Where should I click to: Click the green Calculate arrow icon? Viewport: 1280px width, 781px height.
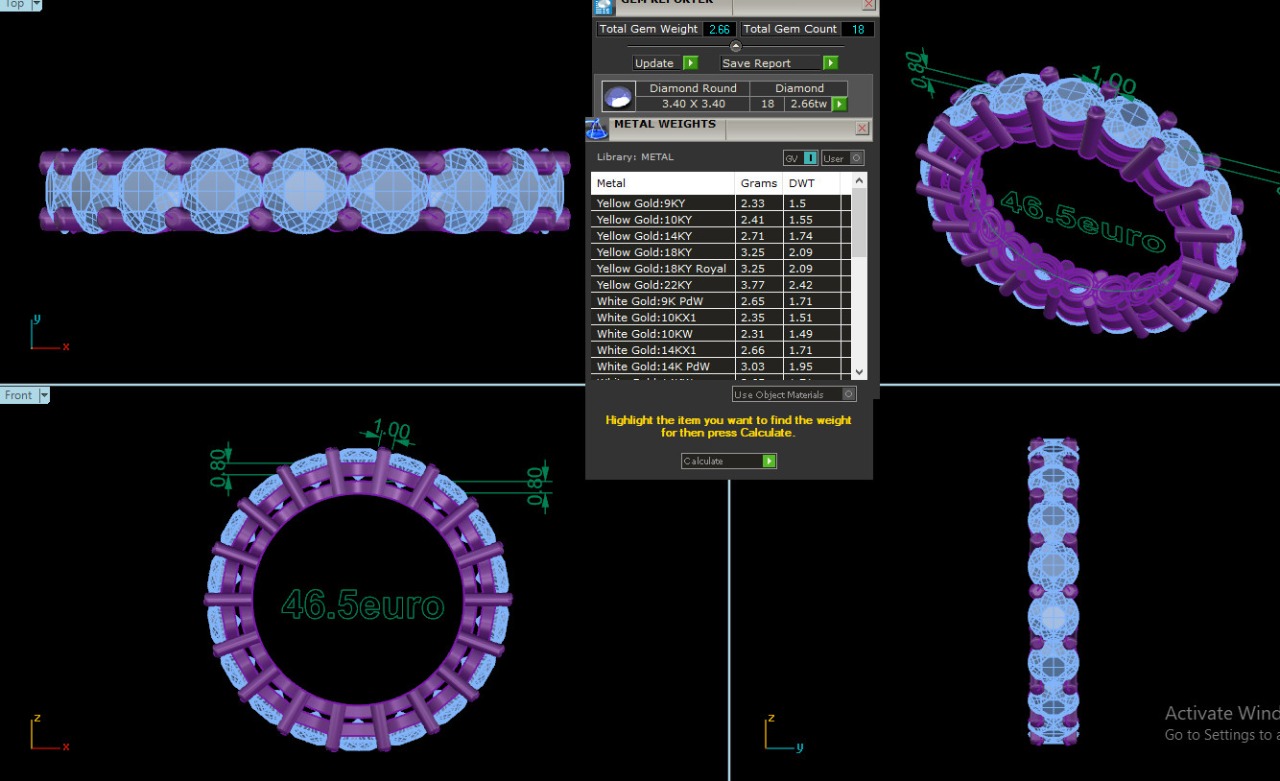(769, 461)
